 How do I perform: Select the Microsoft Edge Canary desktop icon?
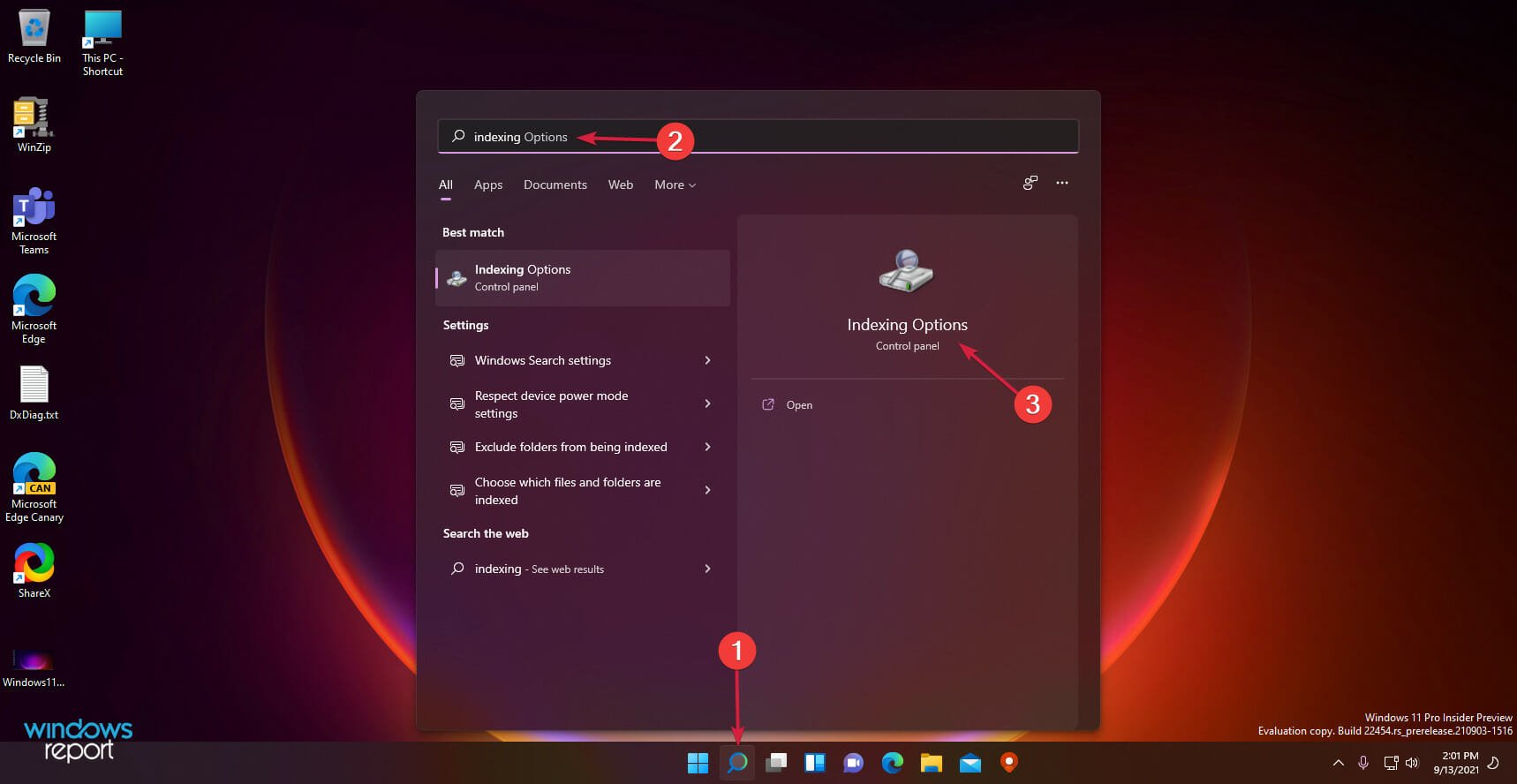point(34,487)
